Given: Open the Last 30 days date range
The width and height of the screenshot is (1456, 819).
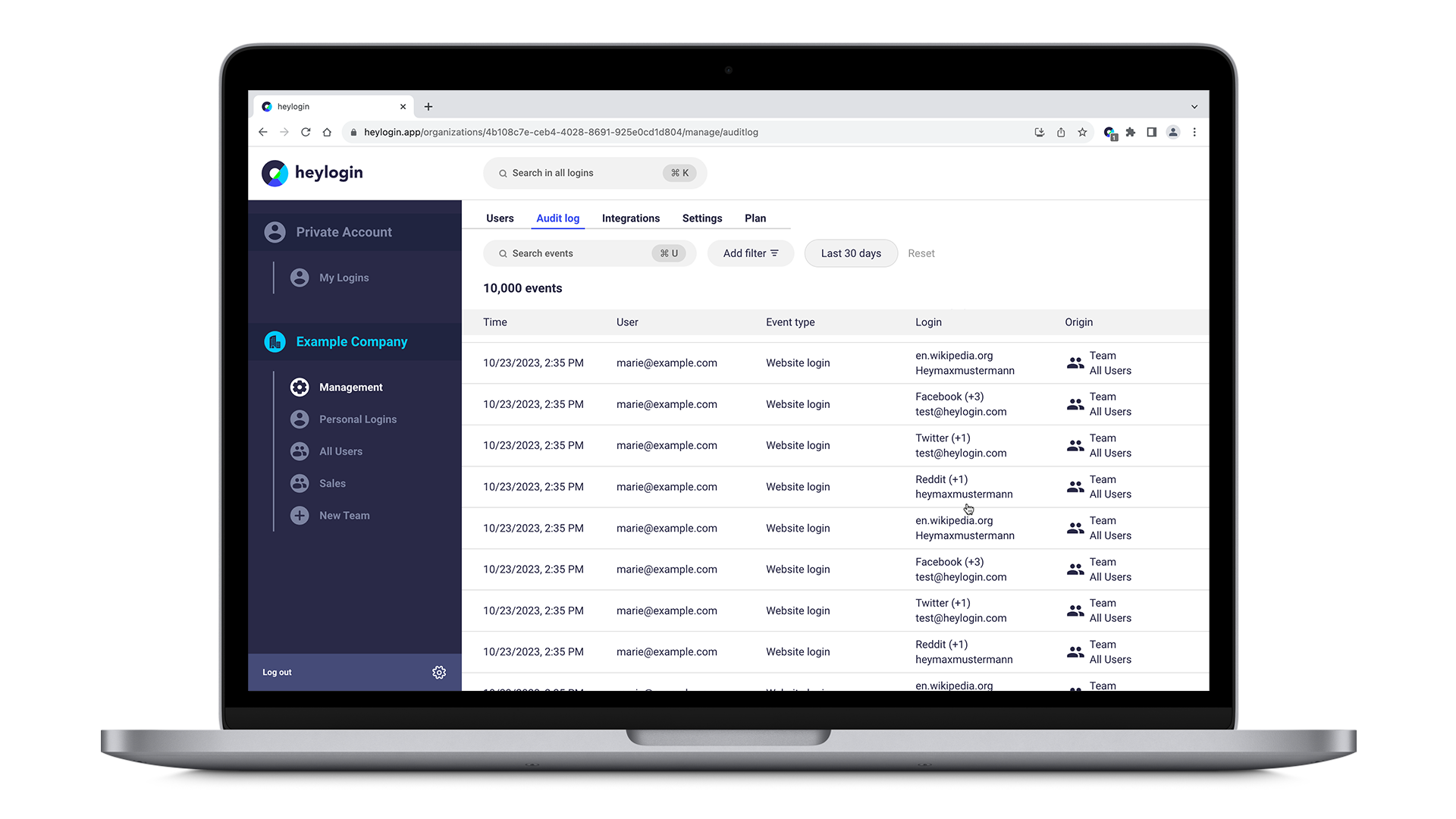Looking at the screenshot, I should [x=851, y=253].
